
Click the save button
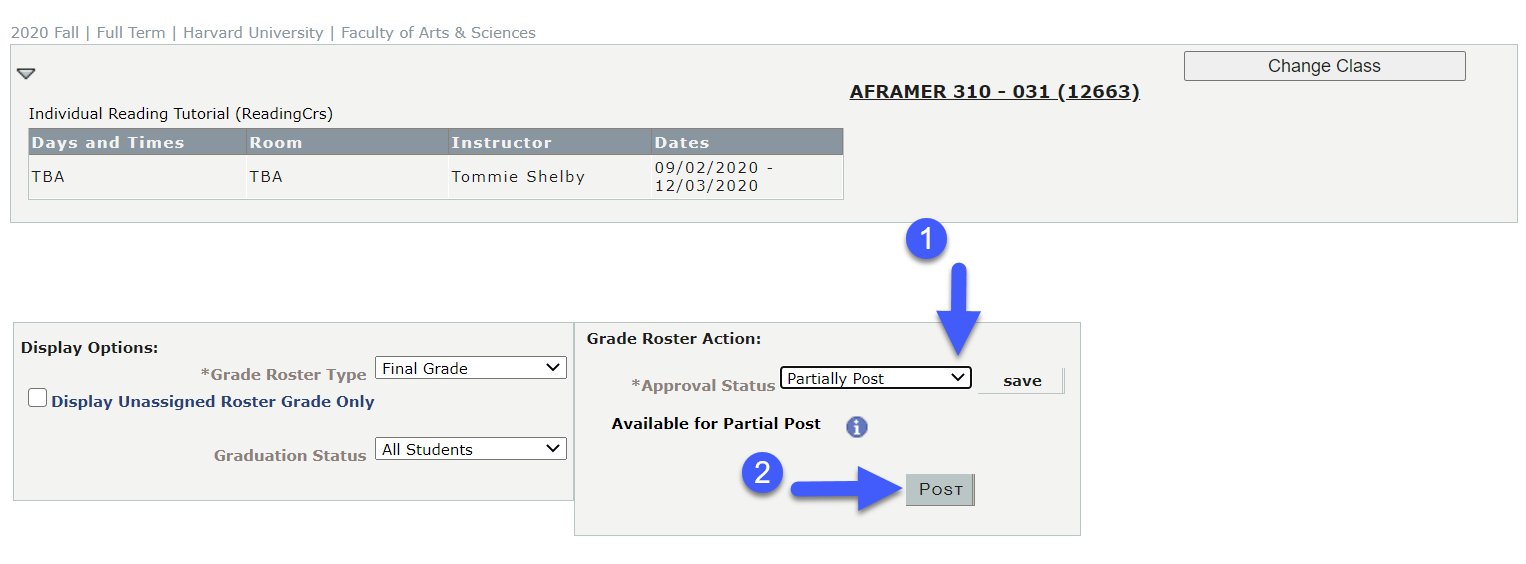point(1021,381)
